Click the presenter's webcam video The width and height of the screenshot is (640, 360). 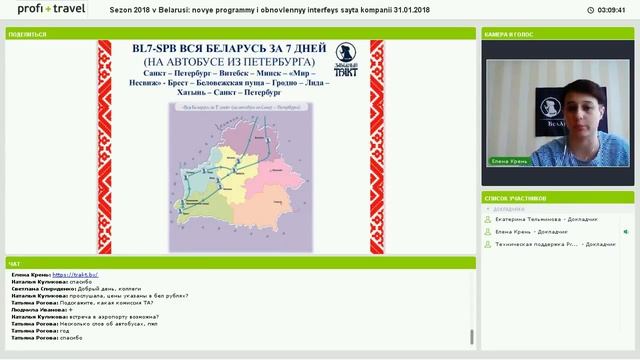(558, 113)
